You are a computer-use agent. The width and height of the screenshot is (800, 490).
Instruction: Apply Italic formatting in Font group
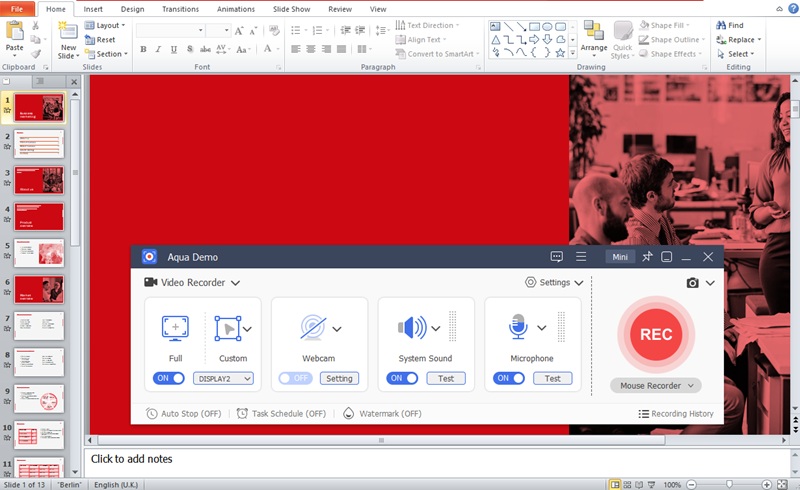158,49
